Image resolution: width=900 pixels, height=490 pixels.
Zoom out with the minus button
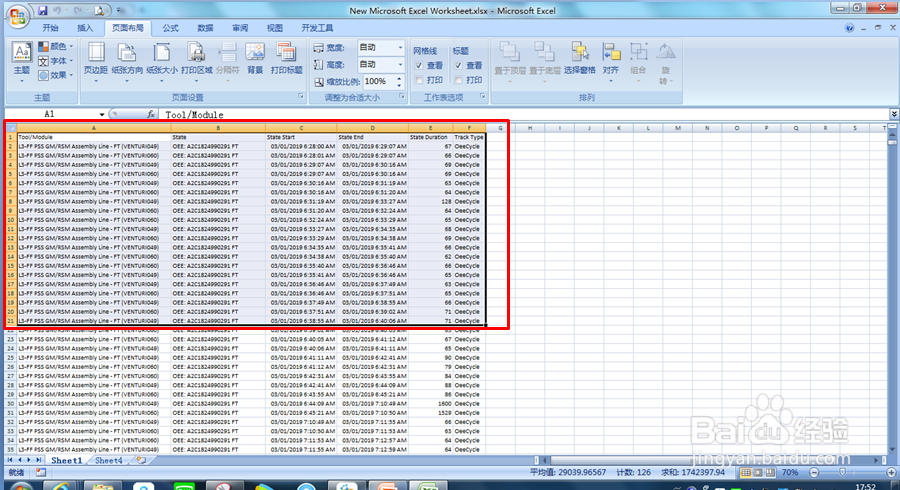point(814,473)
